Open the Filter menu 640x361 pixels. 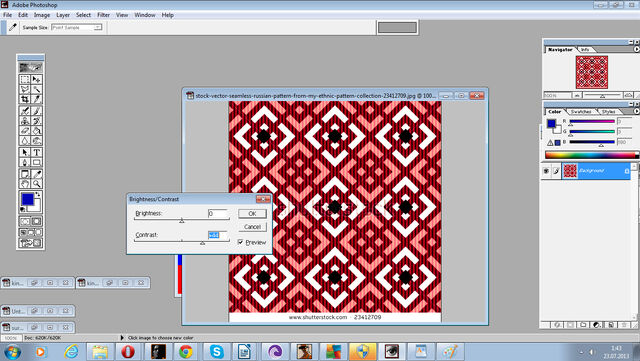click(x=103, y=15)
